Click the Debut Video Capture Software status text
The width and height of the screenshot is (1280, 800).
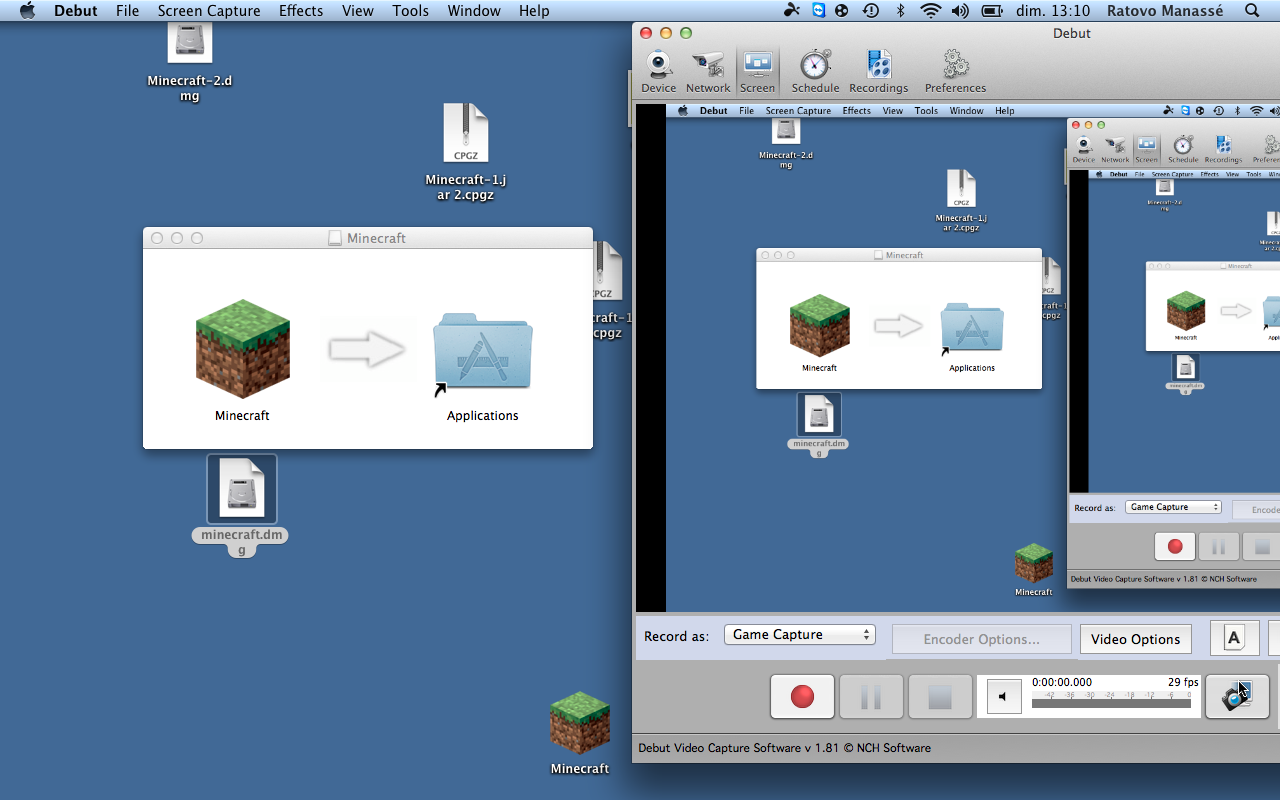pyautogui.click(x=784, y=748)
